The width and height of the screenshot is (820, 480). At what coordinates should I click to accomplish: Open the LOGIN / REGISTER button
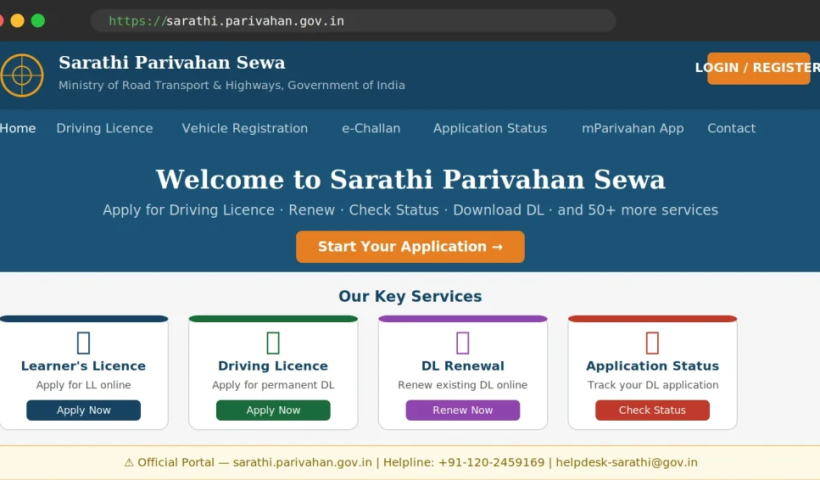758,68
